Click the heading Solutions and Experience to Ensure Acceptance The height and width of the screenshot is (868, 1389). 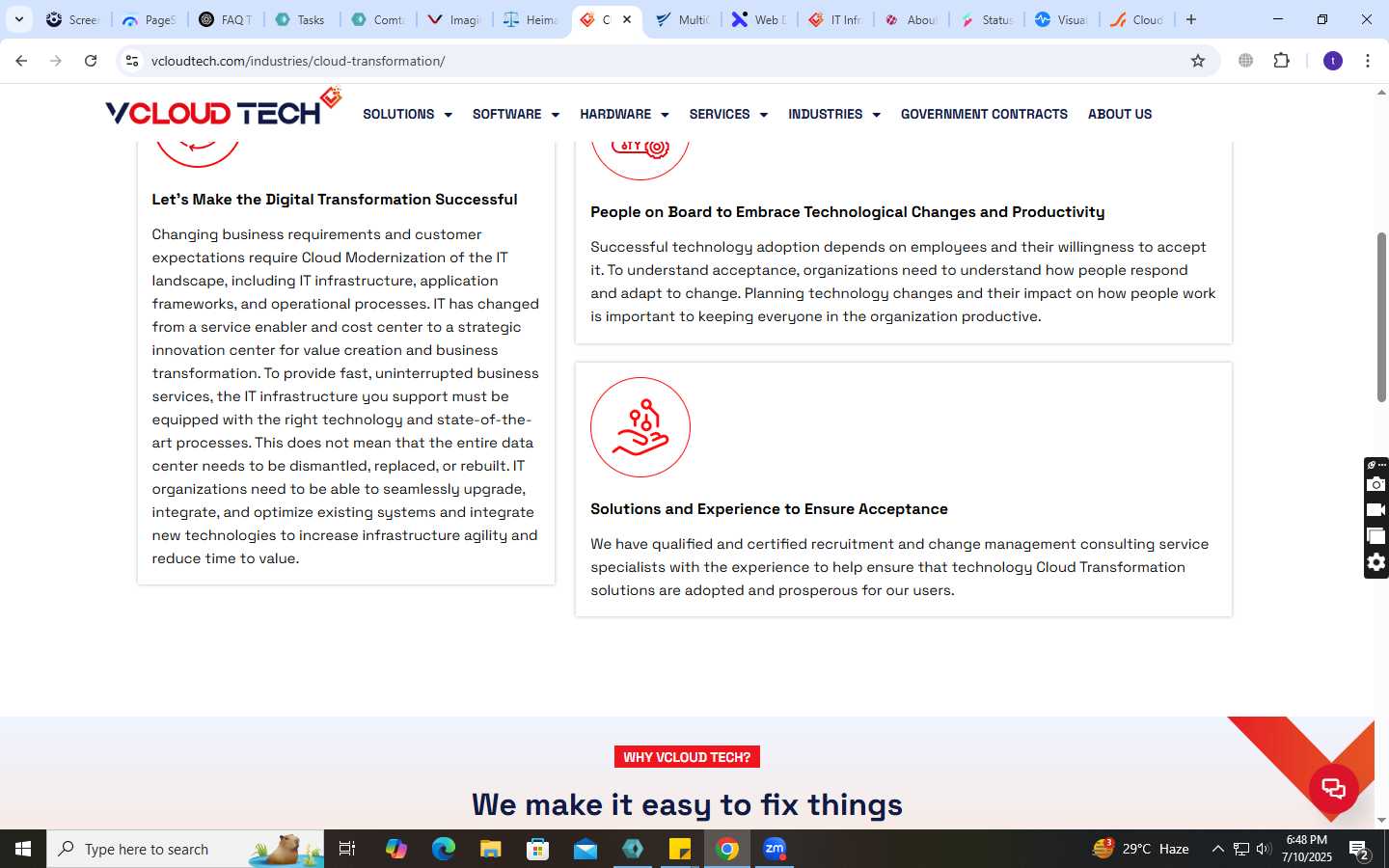coord(769,508)
